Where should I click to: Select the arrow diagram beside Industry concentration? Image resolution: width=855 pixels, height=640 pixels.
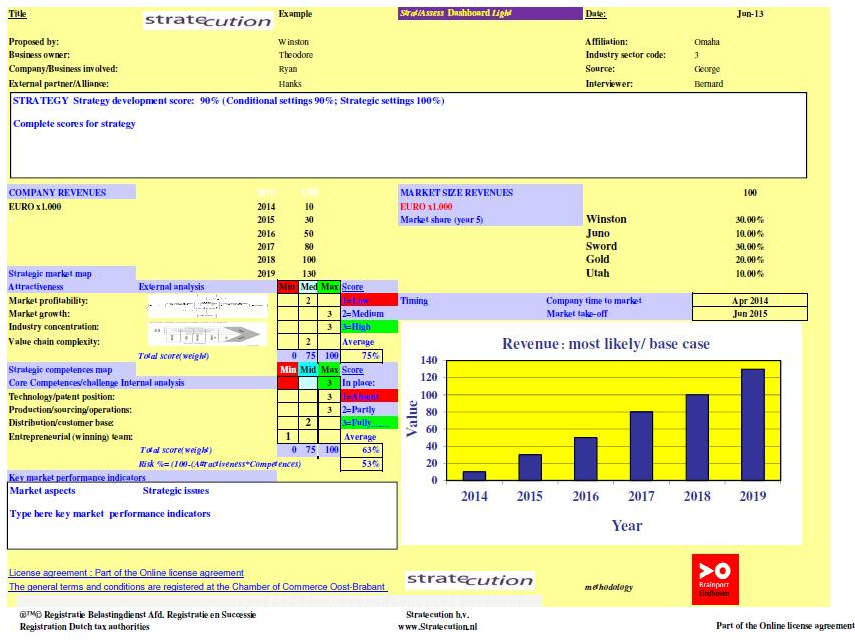(x=209, y=333)
